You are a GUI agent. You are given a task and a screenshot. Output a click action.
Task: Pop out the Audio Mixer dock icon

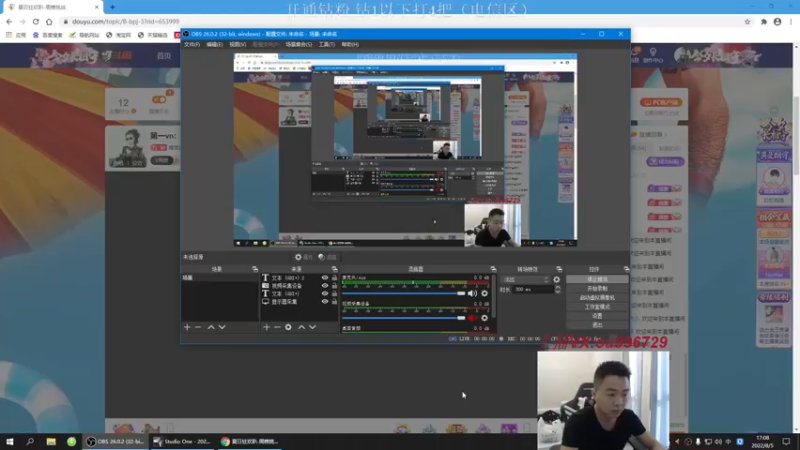pyautogui.click(x=493, y=269)
